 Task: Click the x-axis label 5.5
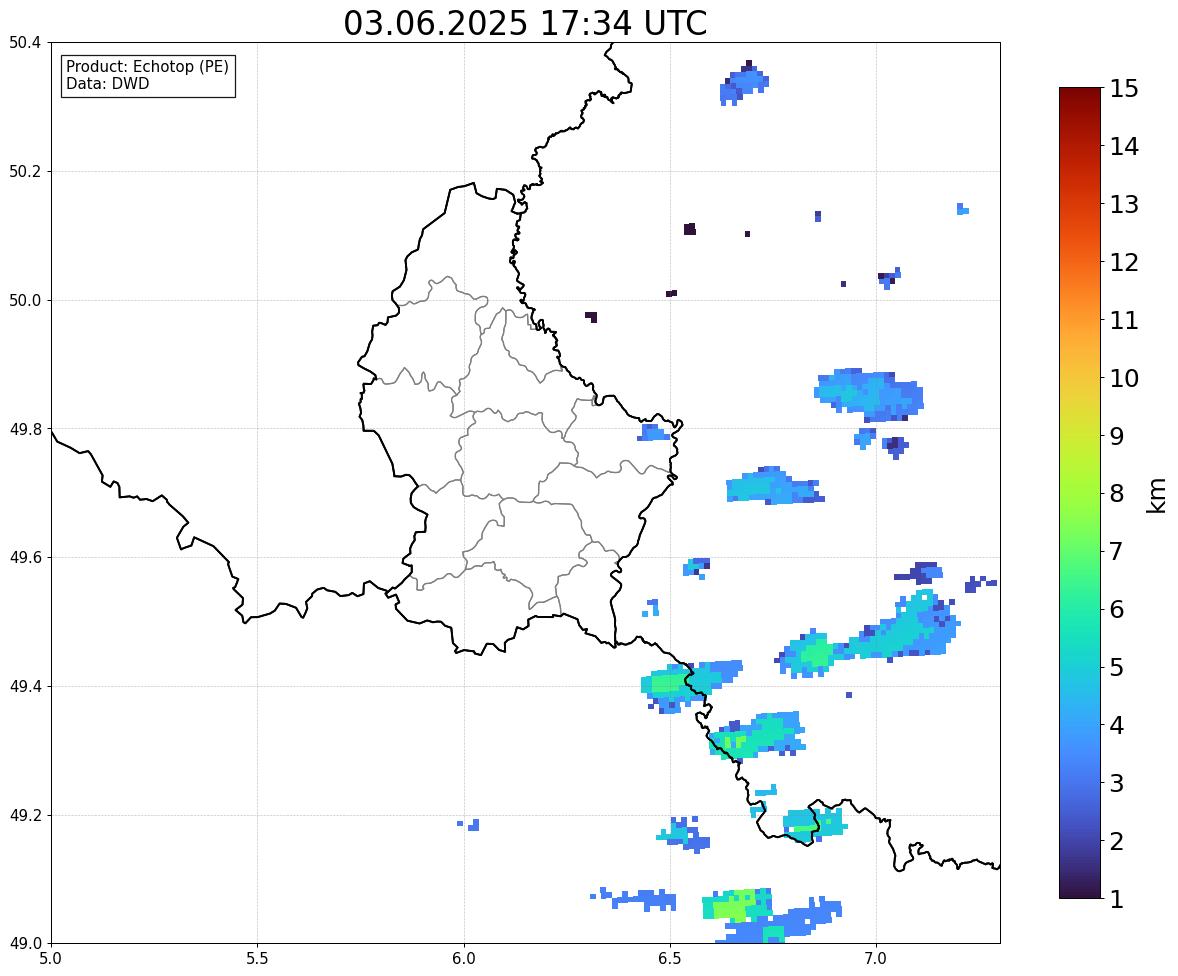(257, 959)
